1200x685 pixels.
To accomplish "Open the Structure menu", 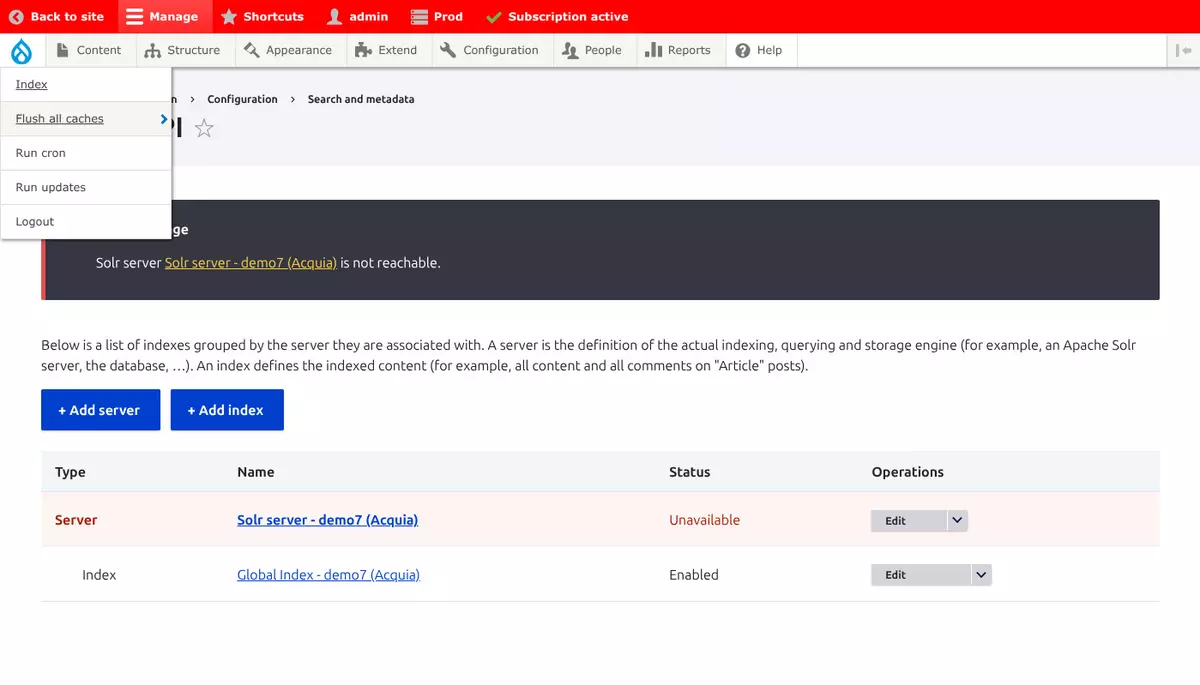I will click(x=182, y=50).
